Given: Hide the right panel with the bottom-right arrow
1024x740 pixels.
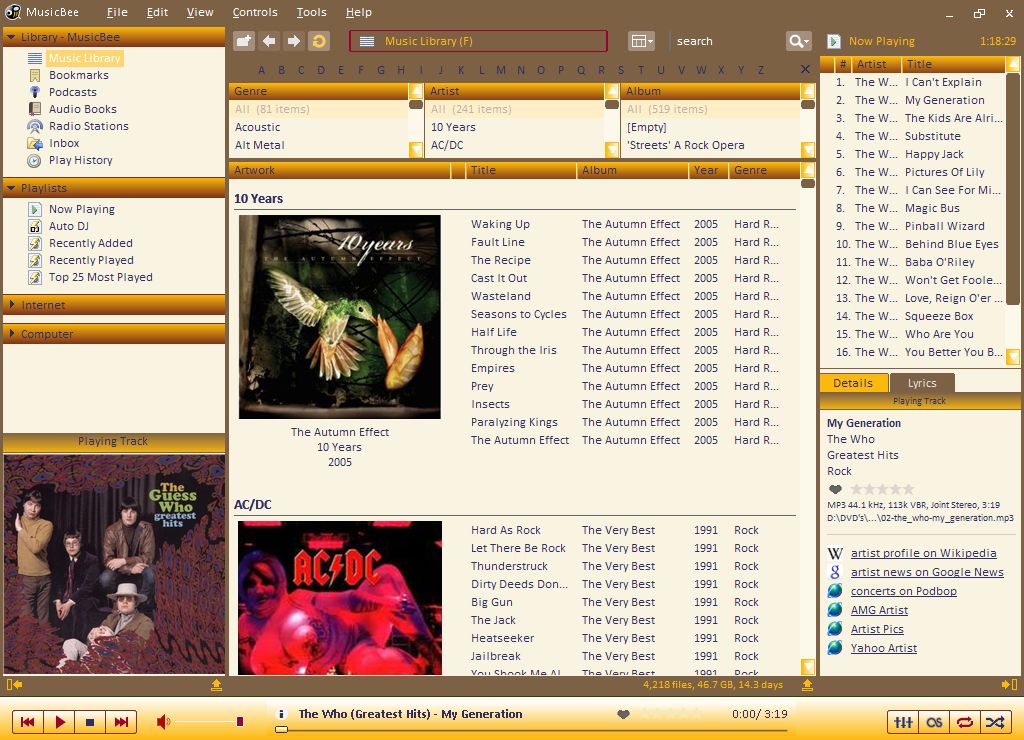Looking at the screenshot, I should pos(1010,684).
